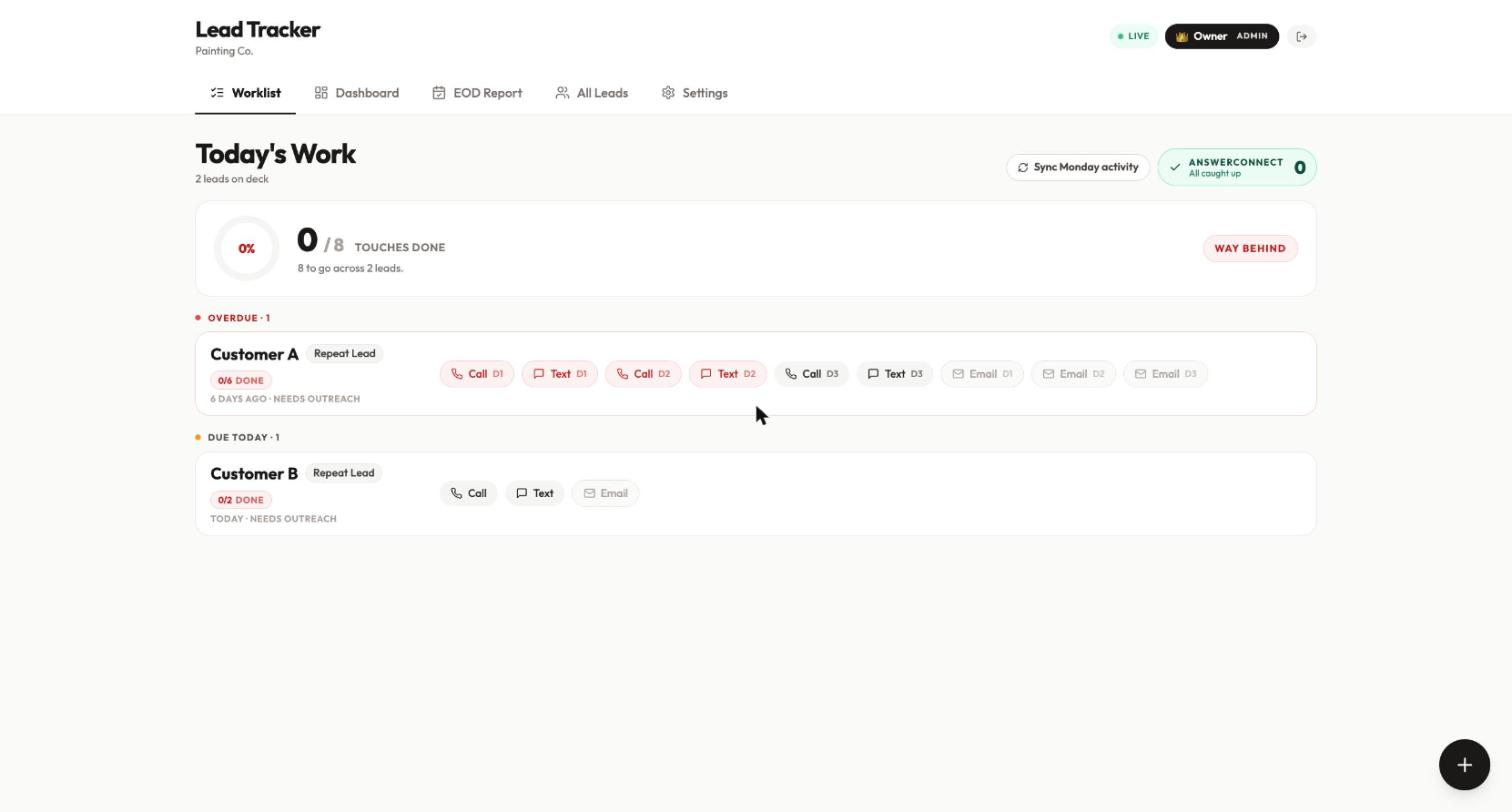This screenshot has height=812, width=1512.
Task: Mark Email D3 for Customer A
Action: click(x=1166, y=374)
